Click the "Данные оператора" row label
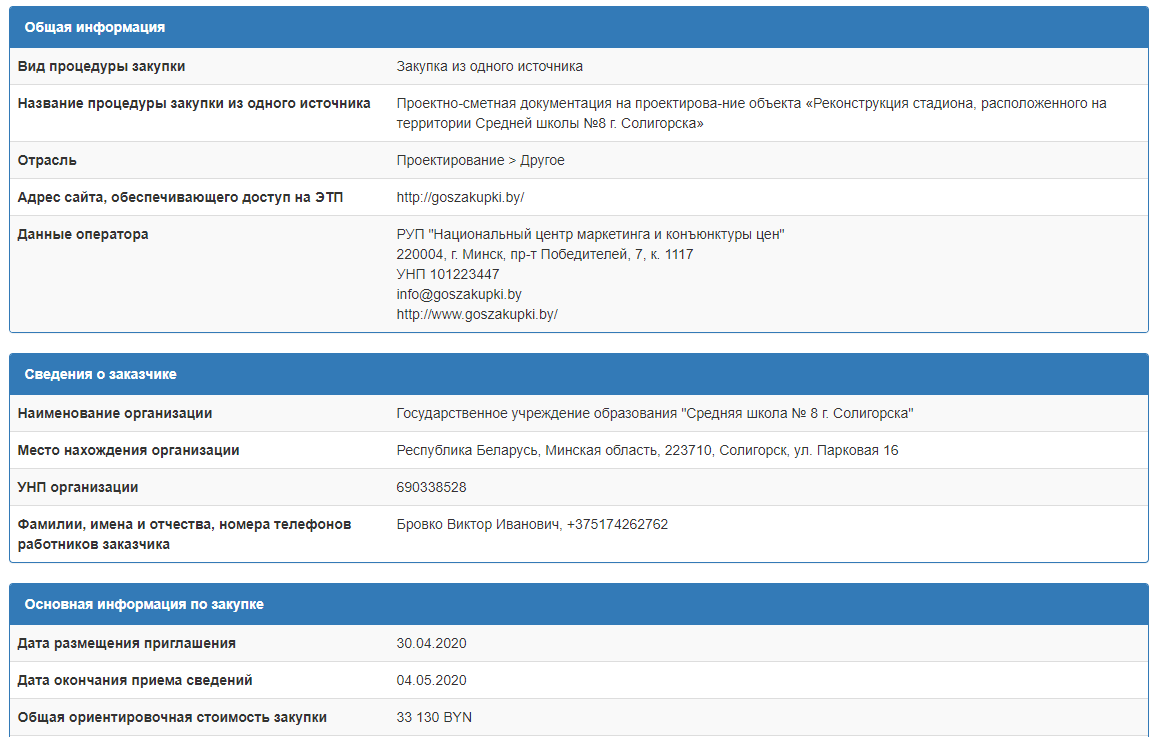Image resolution: width=1159 pixels, height=737 pixels. (x=83, y=234)
